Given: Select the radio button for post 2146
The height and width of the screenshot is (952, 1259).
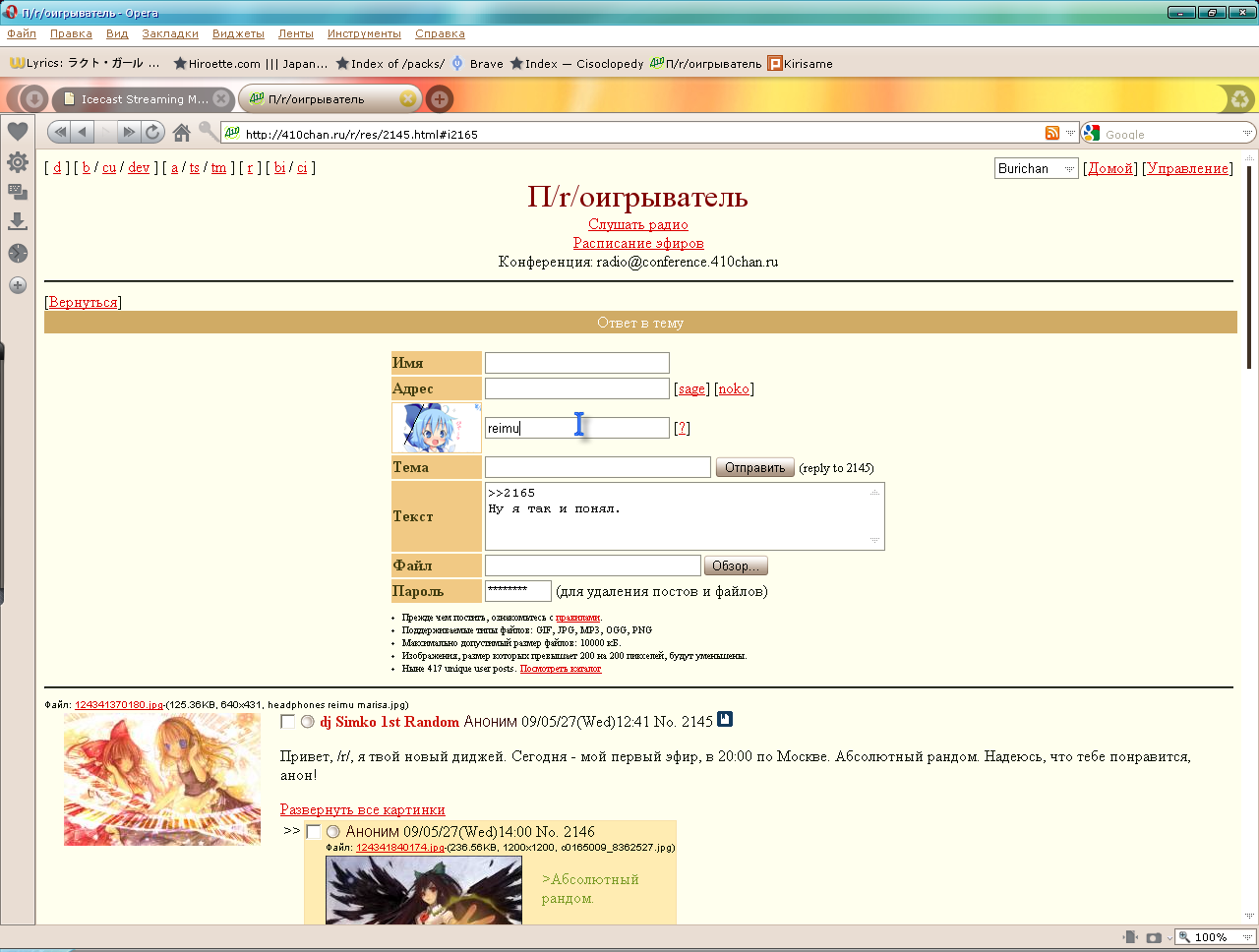Looking at the screenshot, I should coord(332,832).
